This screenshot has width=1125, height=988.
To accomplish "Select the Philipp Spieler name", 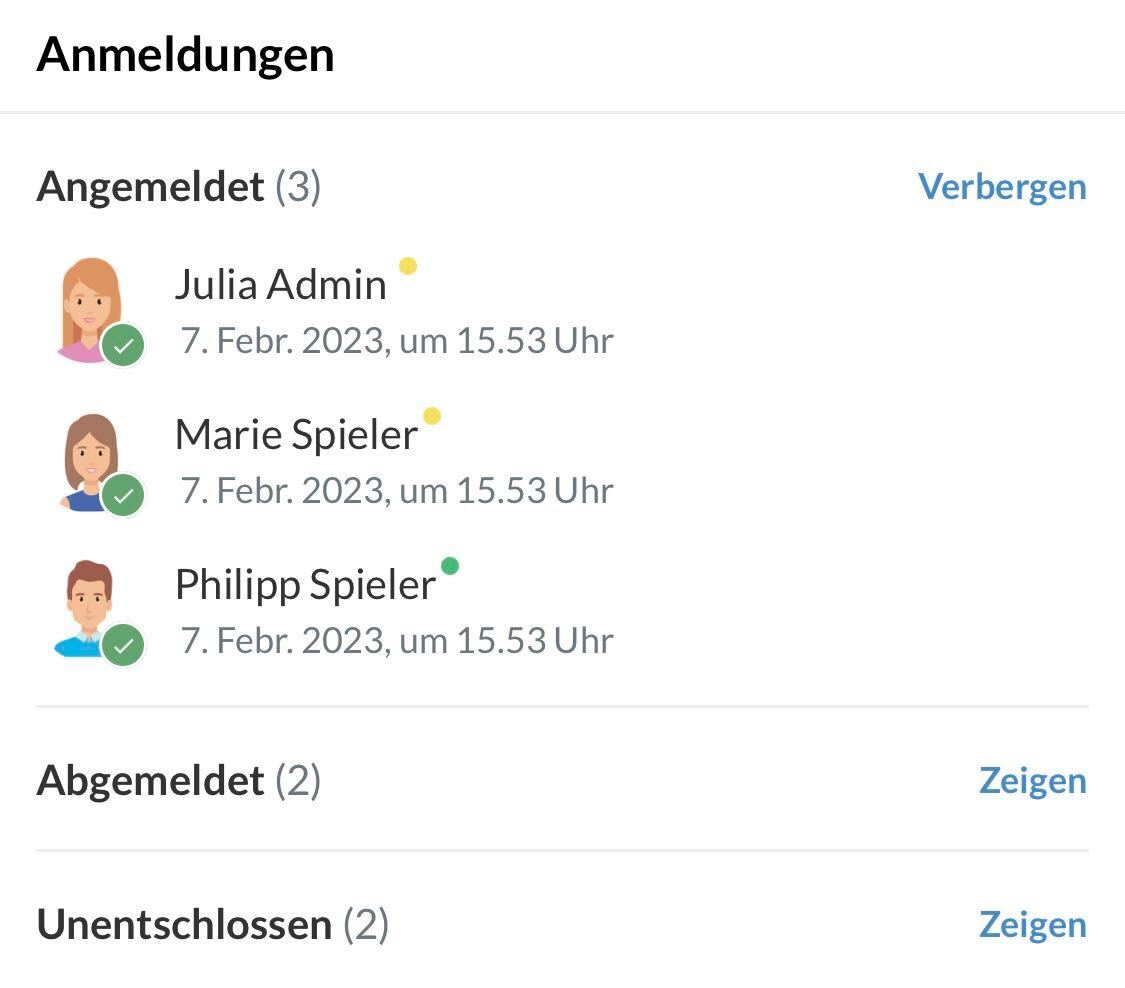I will tap(306, 584).
